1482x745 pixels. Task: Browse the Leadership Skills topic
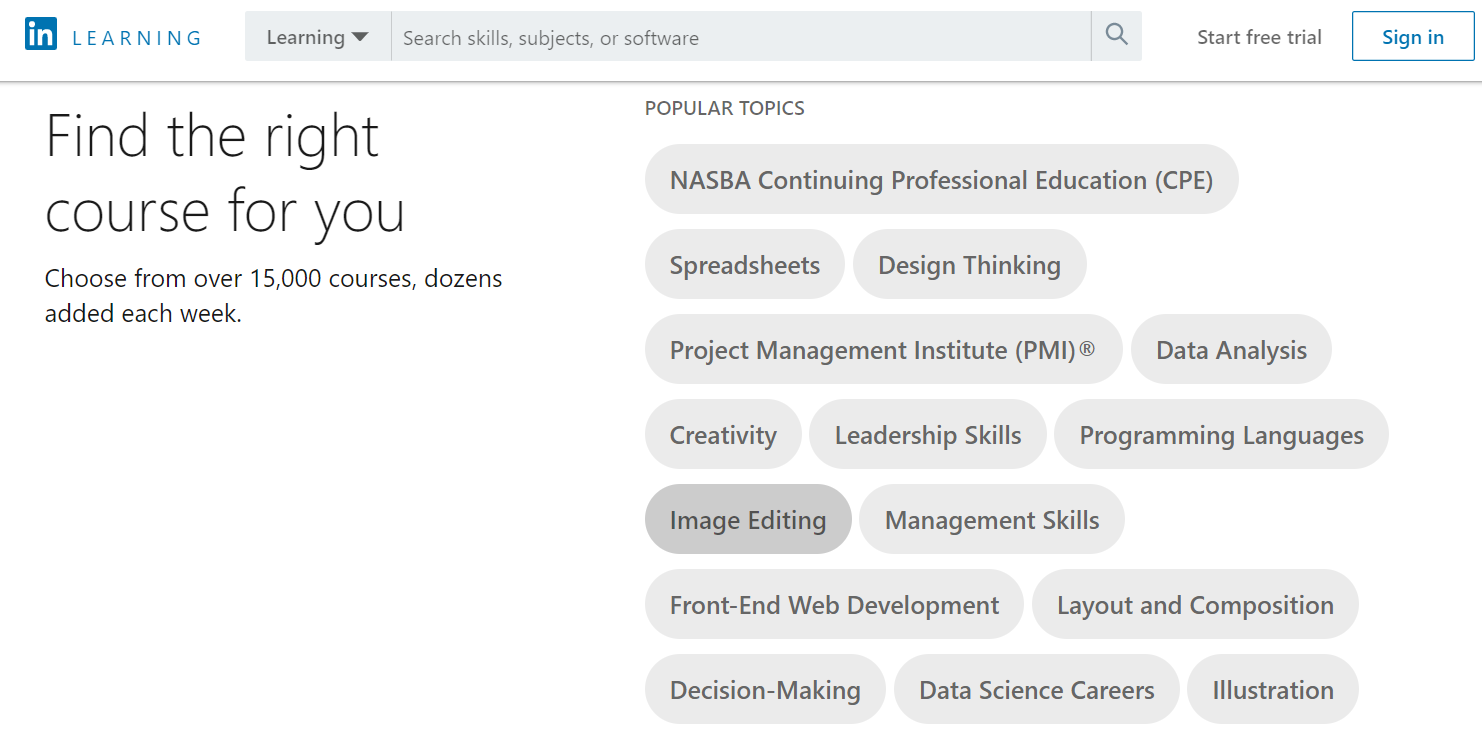[928, 435]
